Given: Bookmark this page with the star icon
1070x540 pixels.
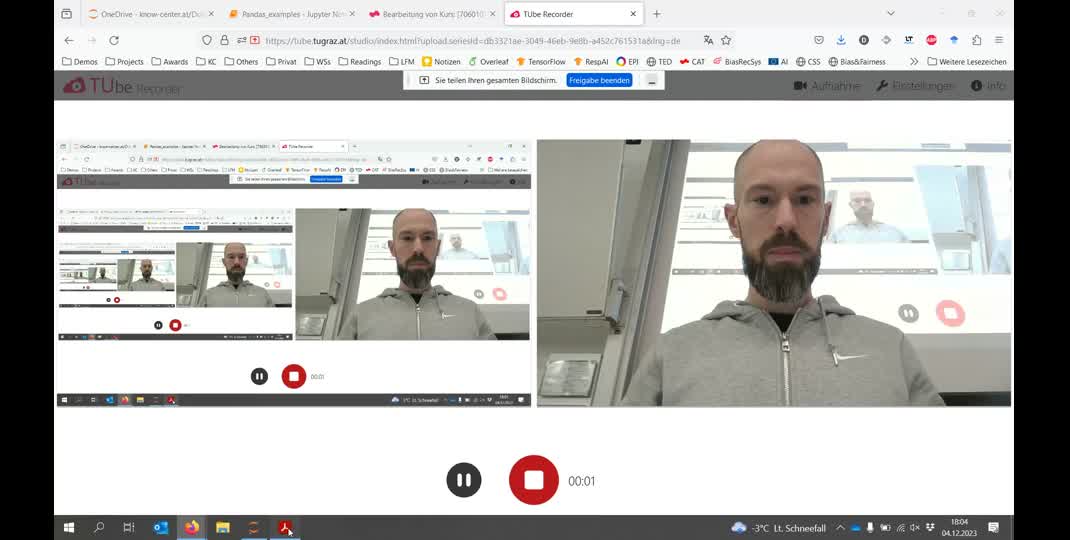Looking at the screenshot, I should 726,40.
